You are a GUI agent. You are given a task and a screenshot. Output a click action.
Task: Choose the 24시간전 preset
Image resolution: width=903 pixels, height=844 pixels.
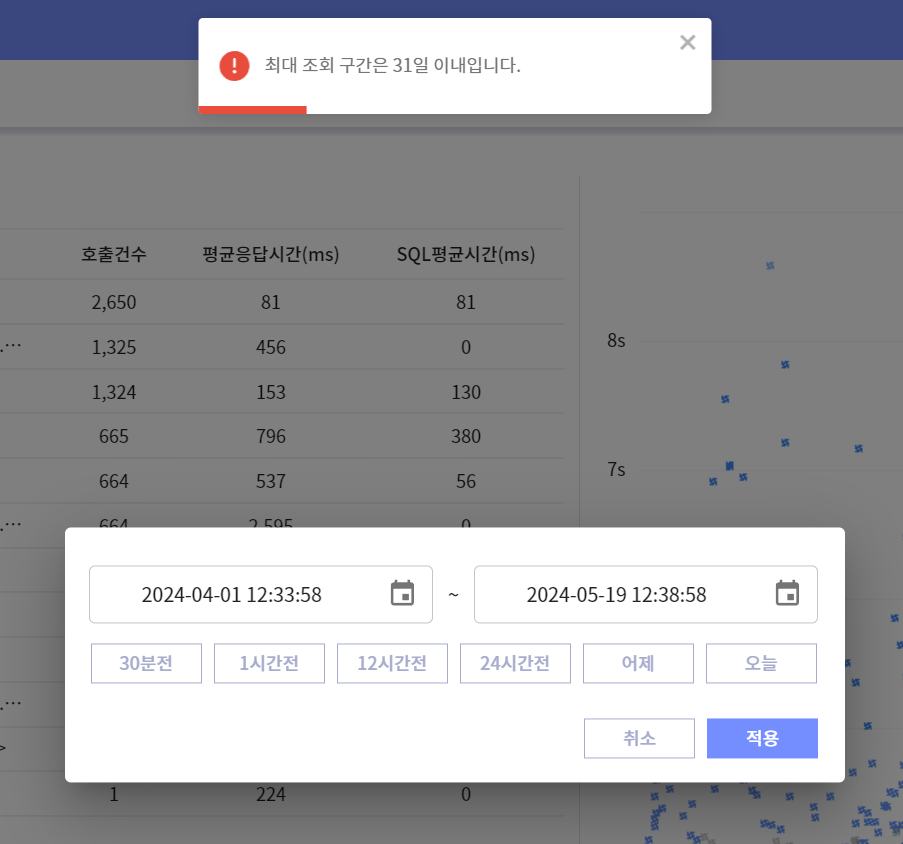coord(515,663)
